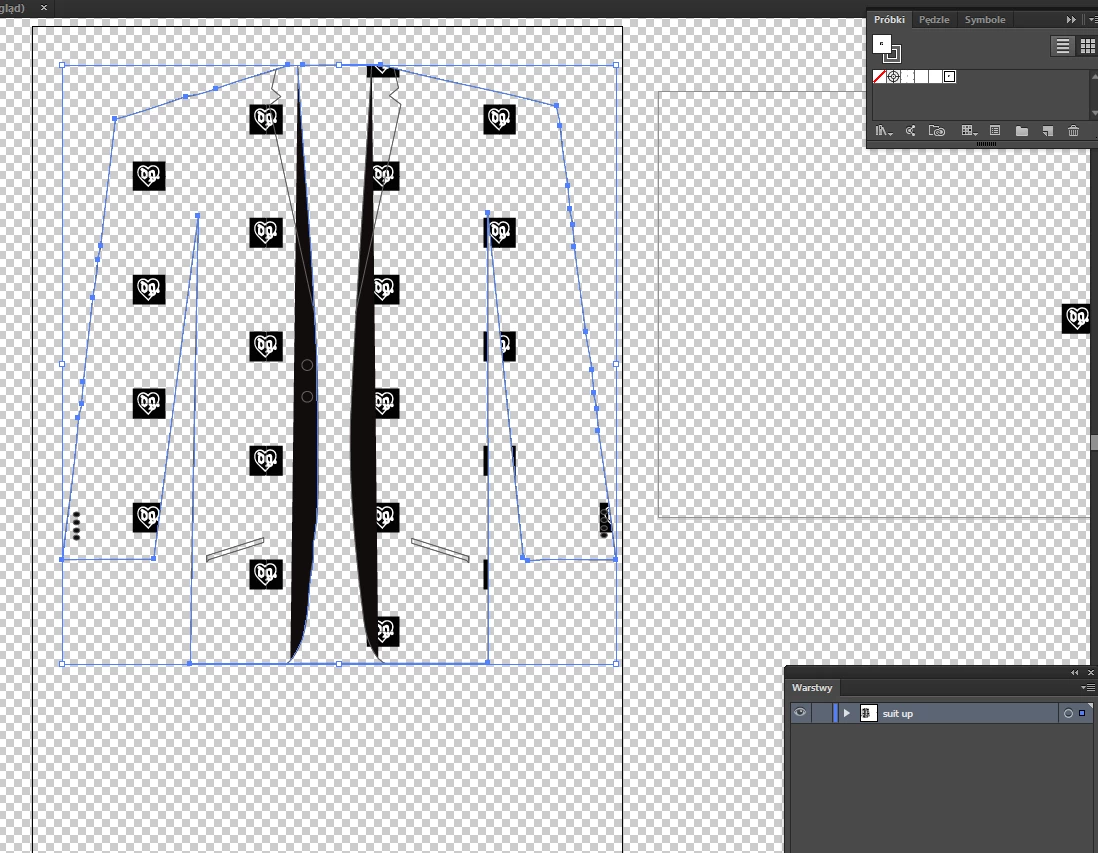Screen dimensions: 1098x853
Task: Create a new color group folder
Action: [1022, 131]
